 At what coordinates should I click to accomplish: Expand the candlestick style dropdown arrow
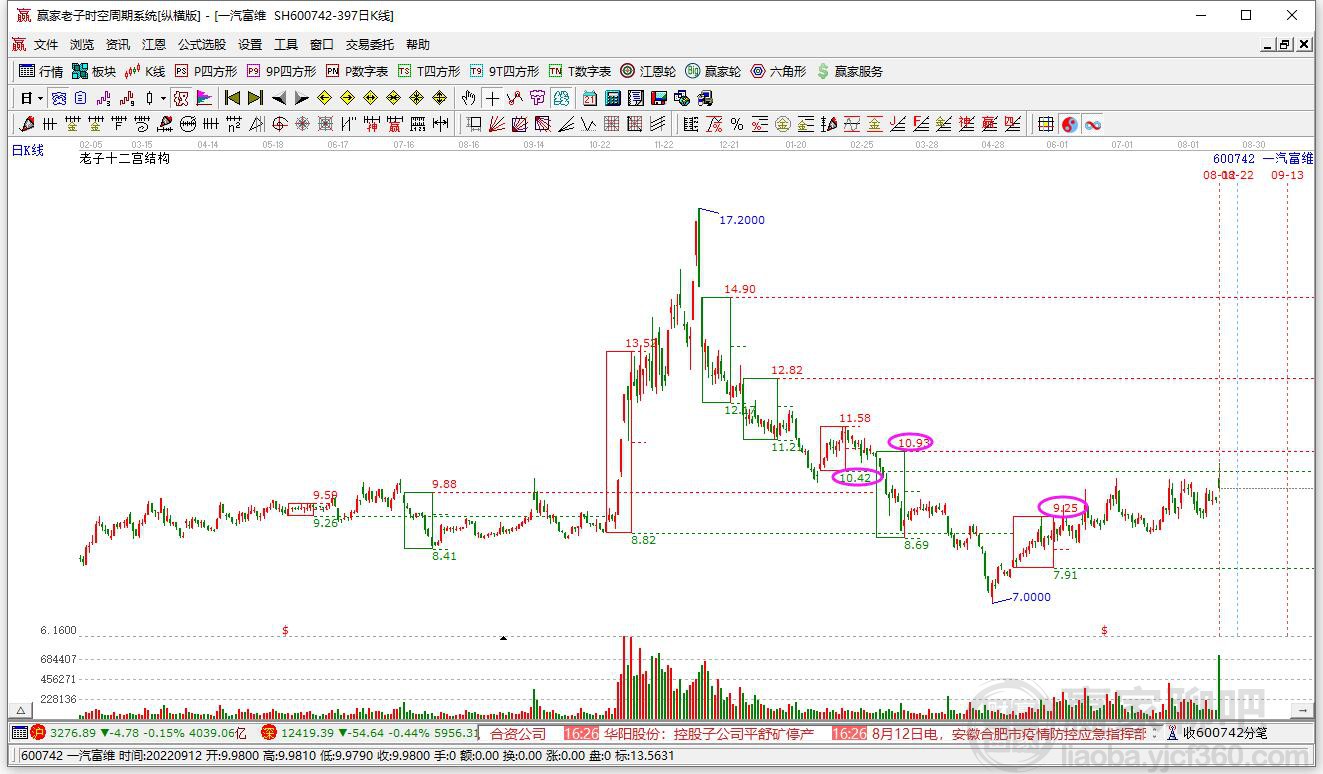[x=163, y=98]
